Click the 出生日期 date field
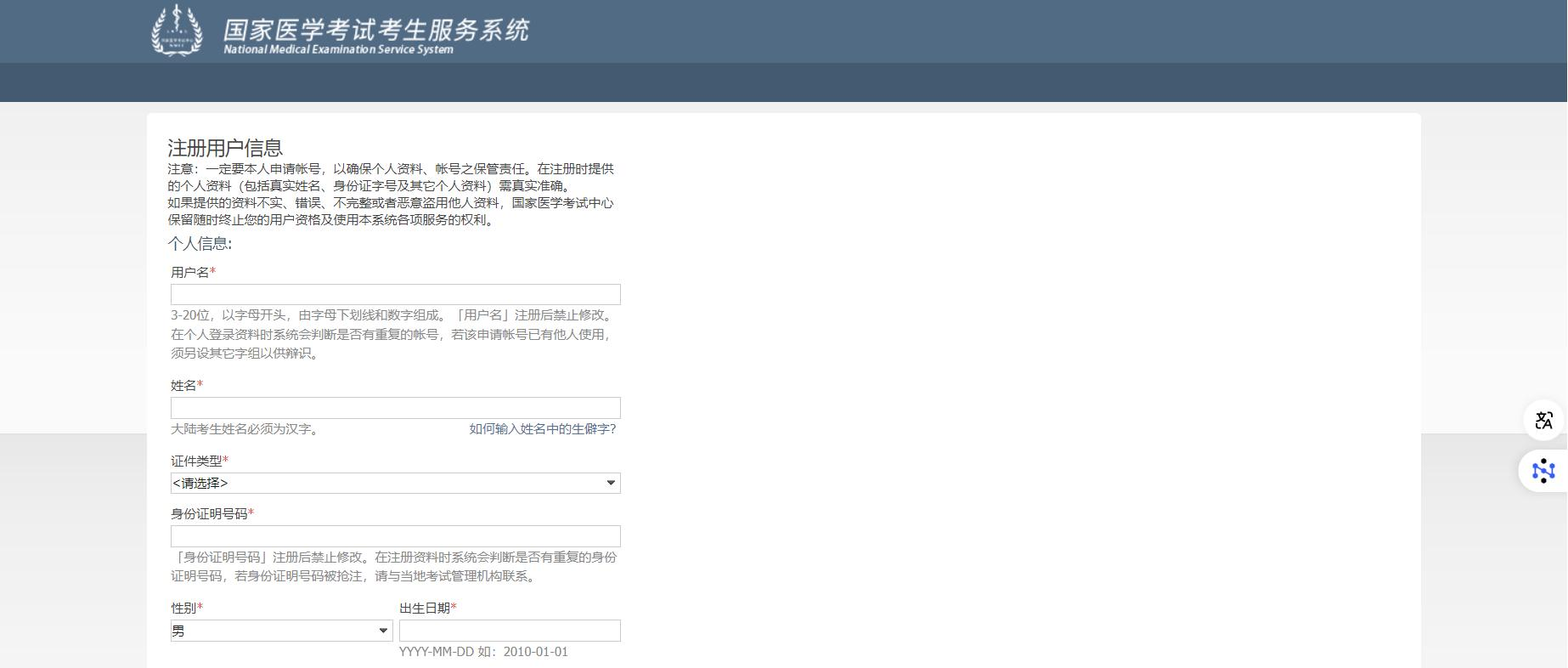This screenshot has height=668, width=1568. click(510, 631)
